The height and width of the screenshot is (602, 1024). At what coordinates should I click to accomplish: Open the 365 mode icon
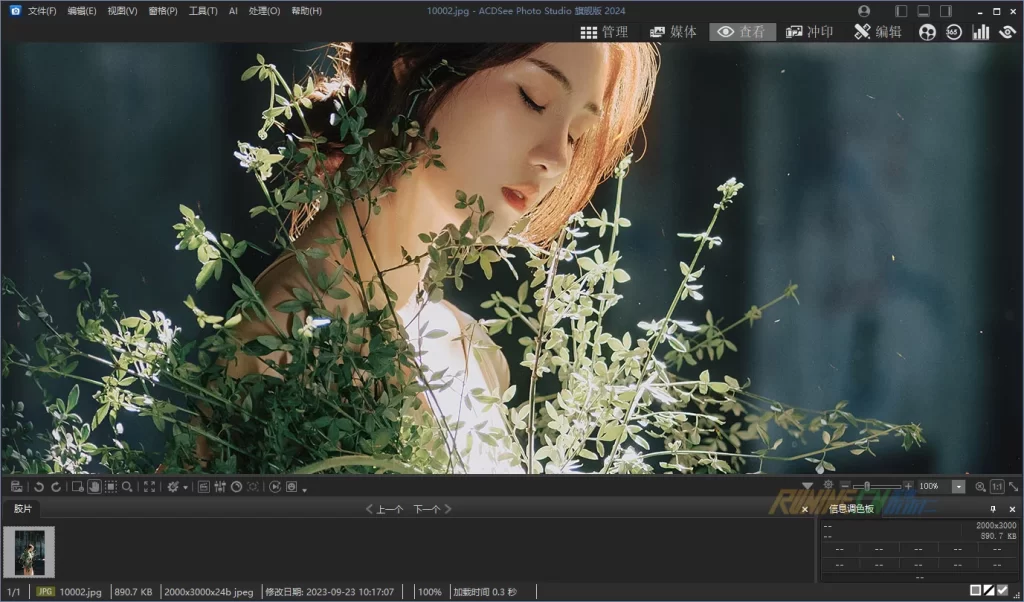tap(953, 32)
